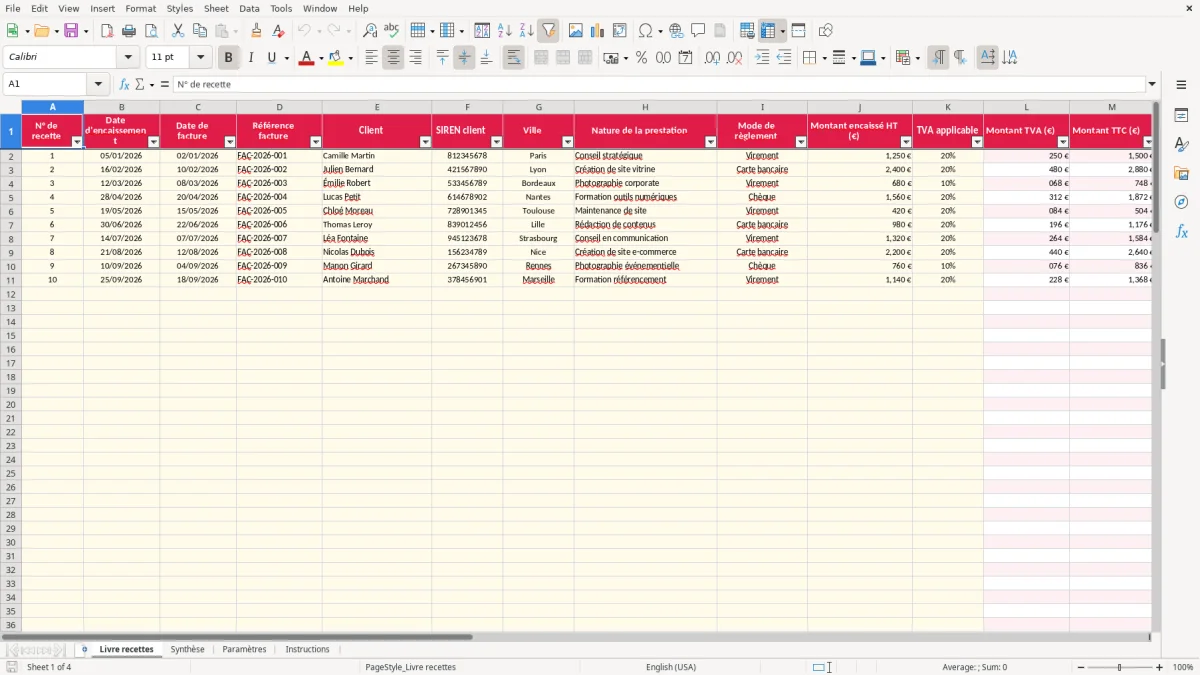Adjust the zoom slider in status bar
This screenshot has height=675, width=1200.
pos(1119,667)
